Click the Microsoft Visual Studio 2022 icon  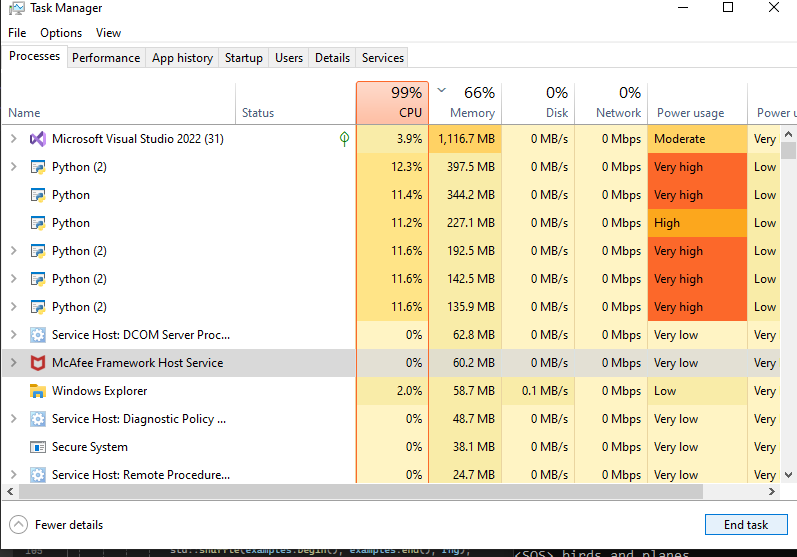point(38,139)
